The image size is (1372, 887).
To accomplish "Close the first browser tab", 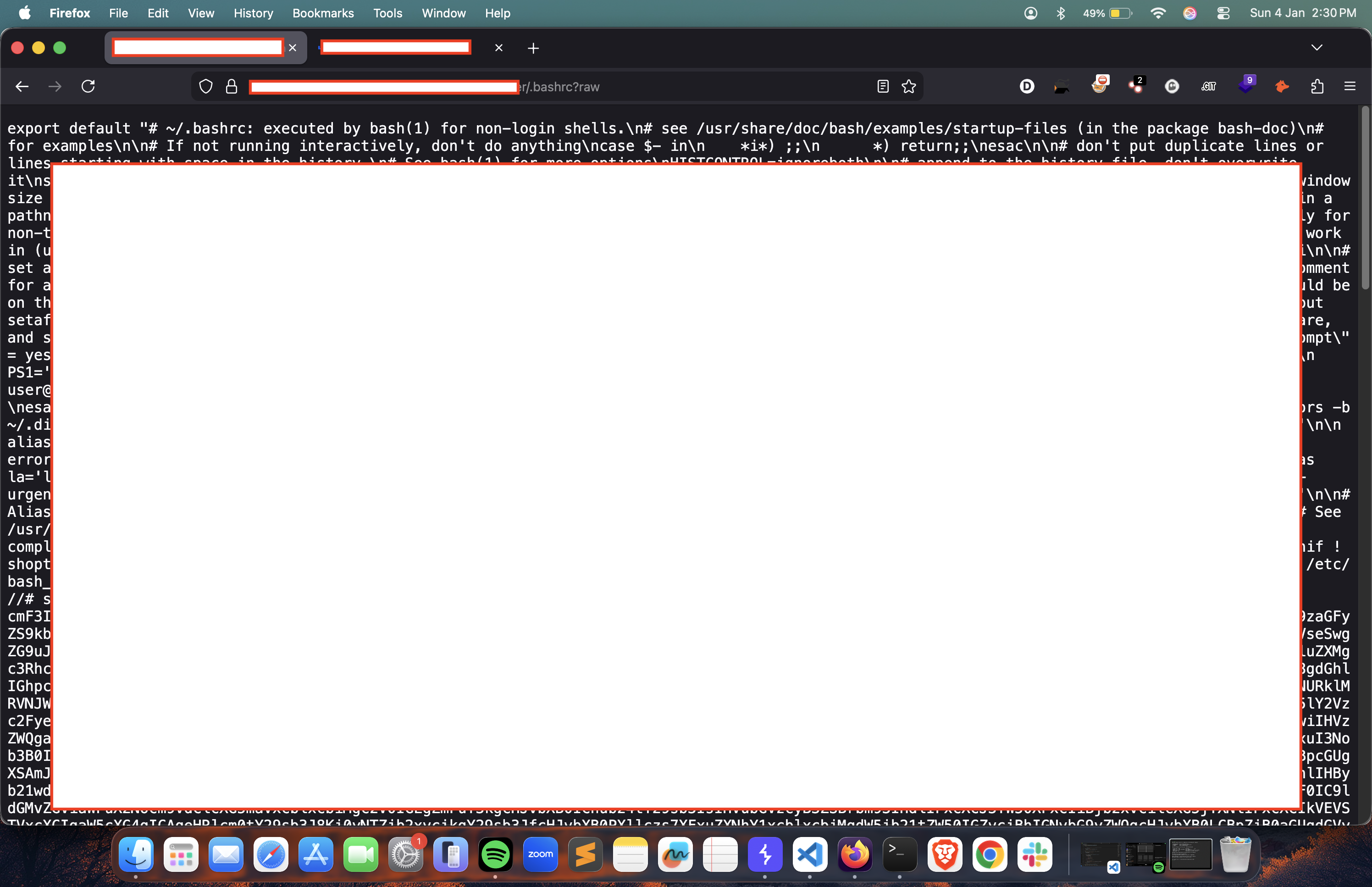I will pos(293,48).
